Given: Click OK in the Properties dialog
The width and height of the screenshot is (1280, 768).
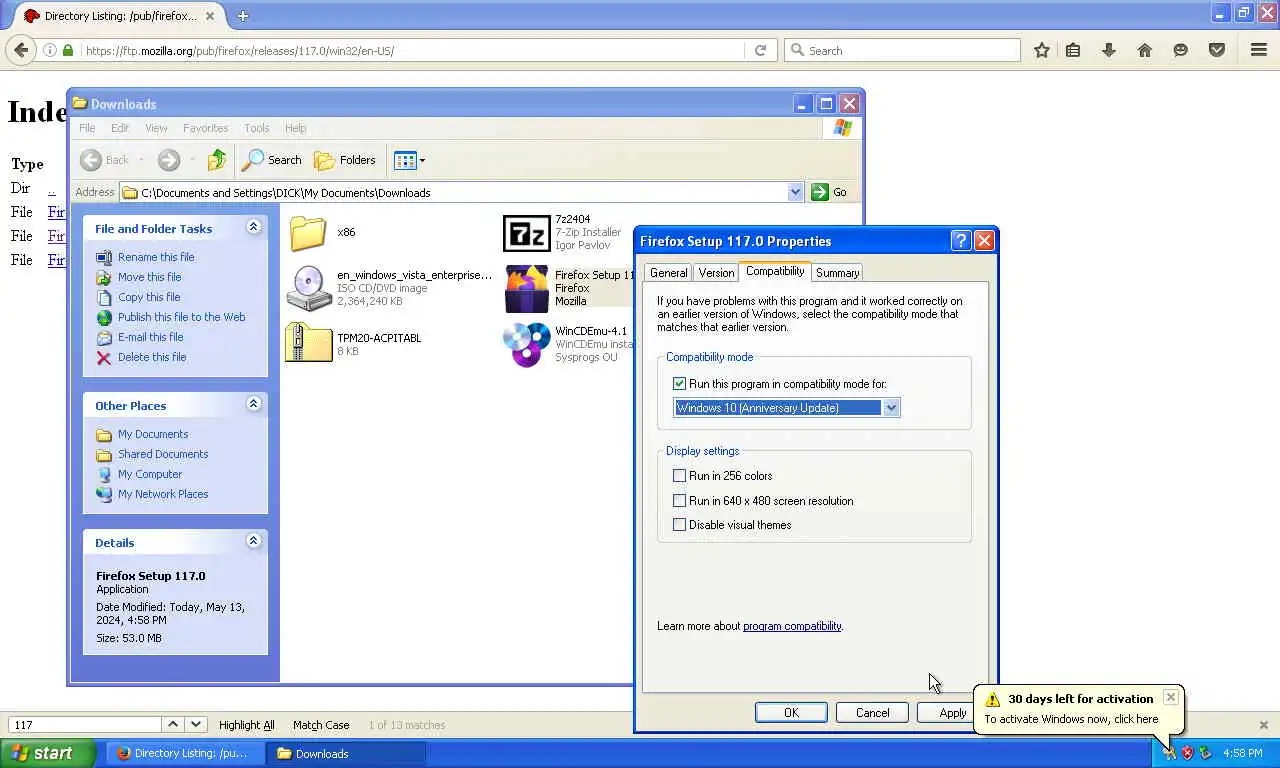Looking at the screenshot, I should [791, 713].
